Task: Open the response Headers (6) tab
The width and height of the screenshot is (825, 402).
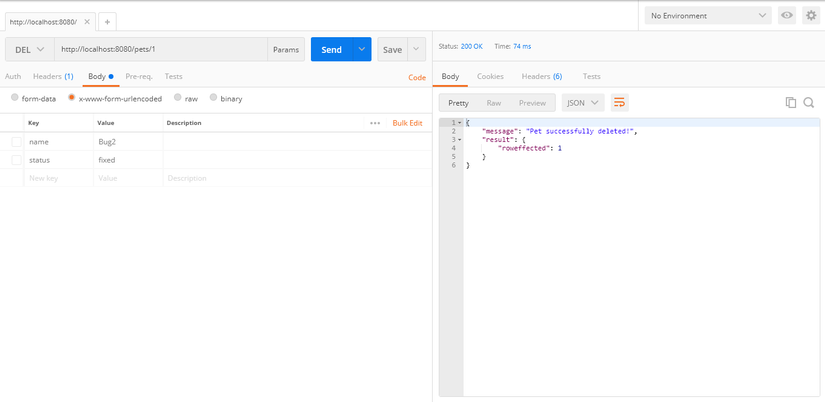Action: coord(542,77)
